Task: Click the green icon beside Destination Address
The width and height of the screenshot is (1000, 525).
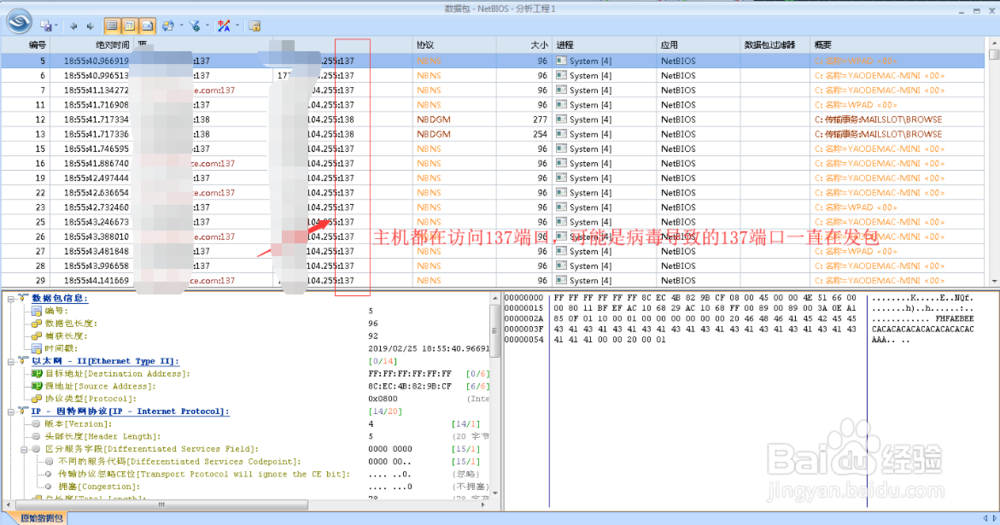Action: (x=36, y=374)
